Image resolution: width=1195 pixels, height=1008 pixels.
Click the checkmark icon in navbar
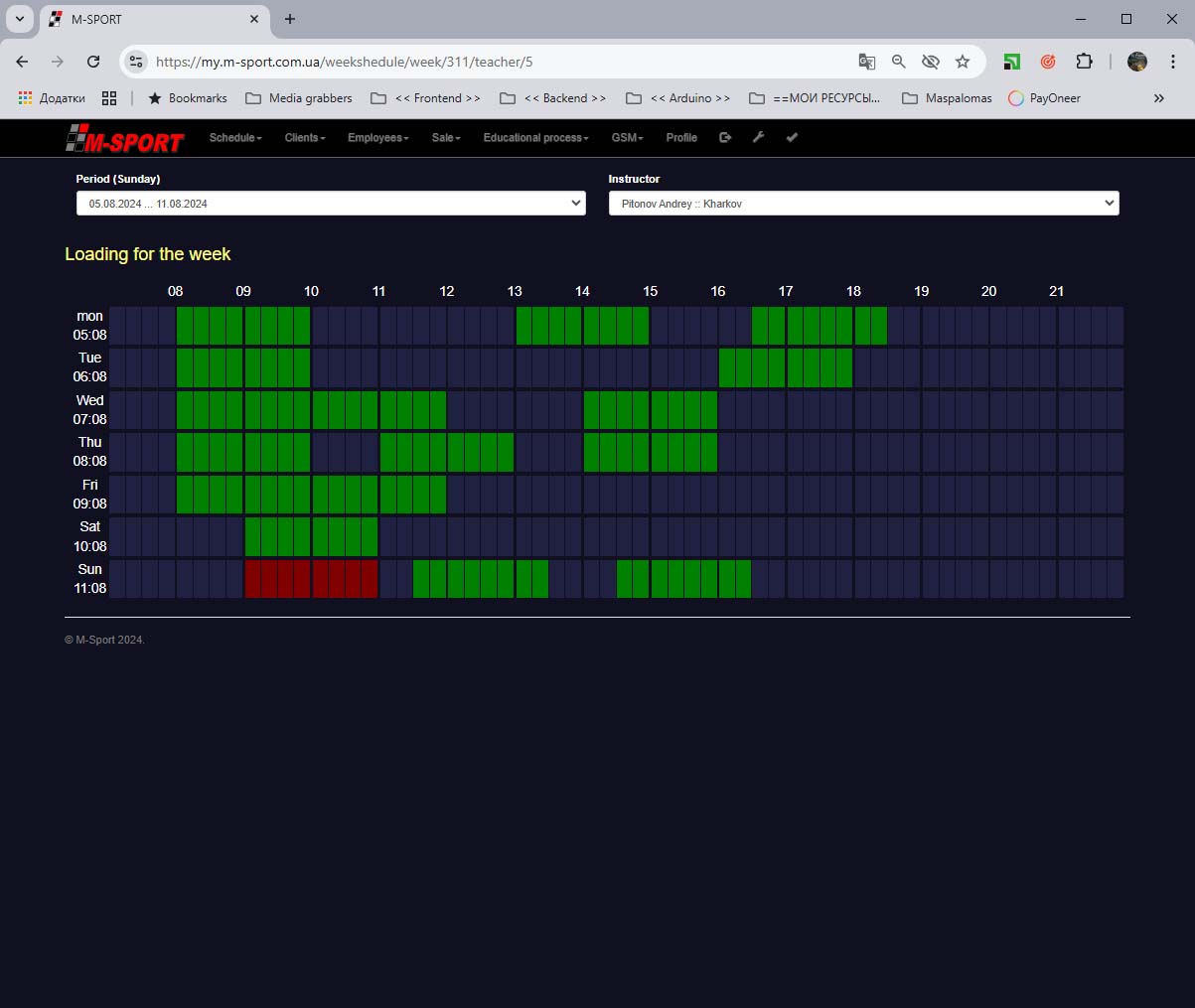[792, 138]
